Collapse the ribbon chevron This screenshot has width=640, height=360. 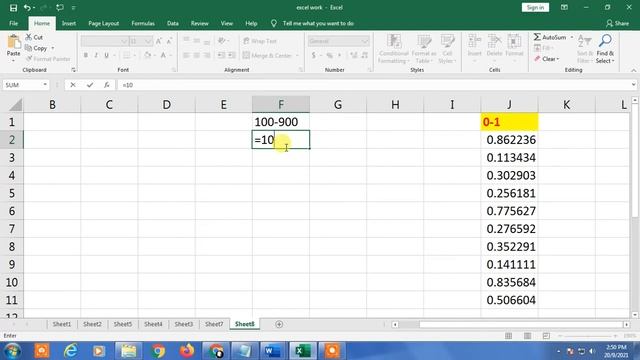[x=633, y=70]
